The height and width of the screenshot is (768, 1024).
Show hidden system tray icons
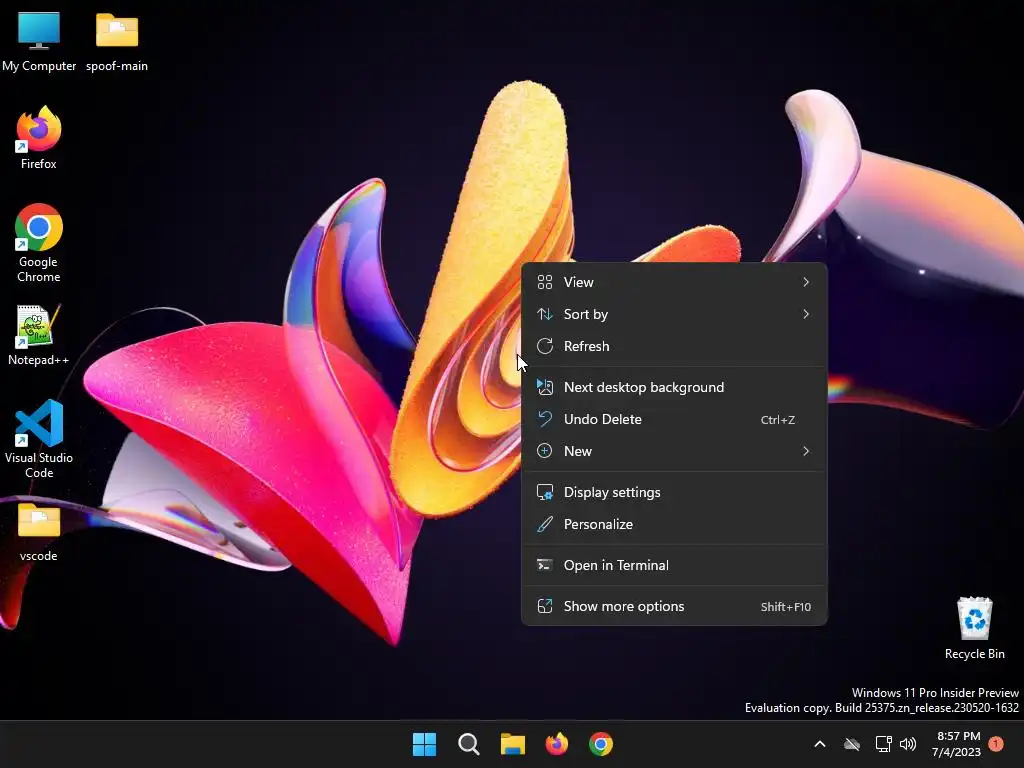coord(820,744)
